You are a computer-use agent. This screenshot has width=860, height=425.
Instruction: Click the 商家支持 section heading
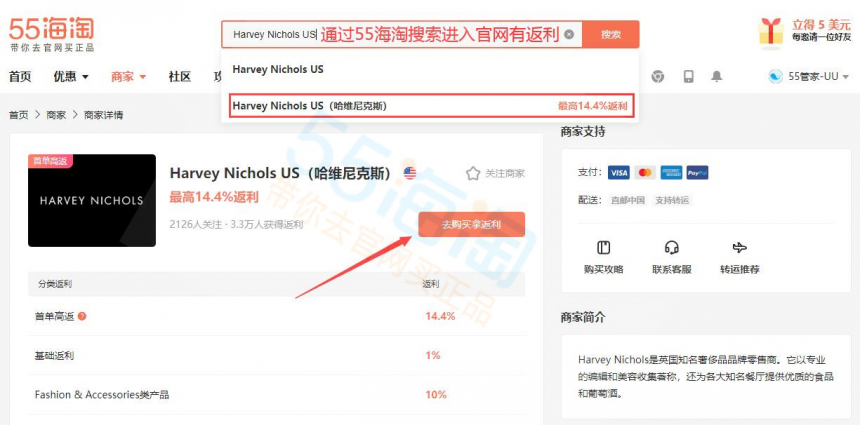[x=583, y=132]
